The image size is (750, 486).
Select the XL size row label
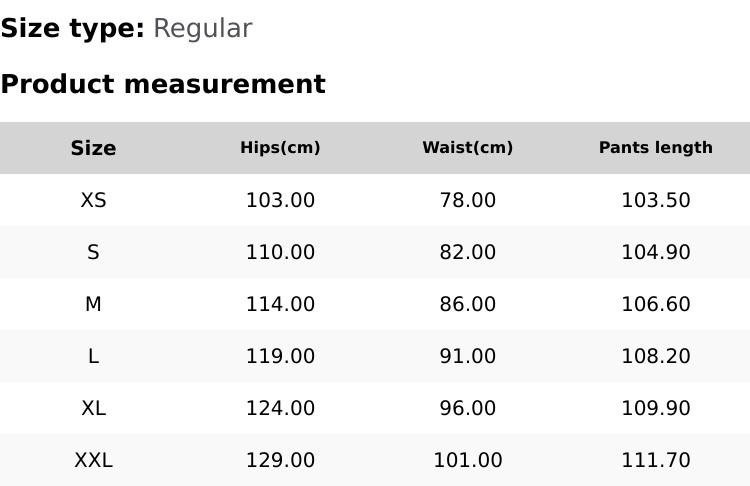[93, 408]
